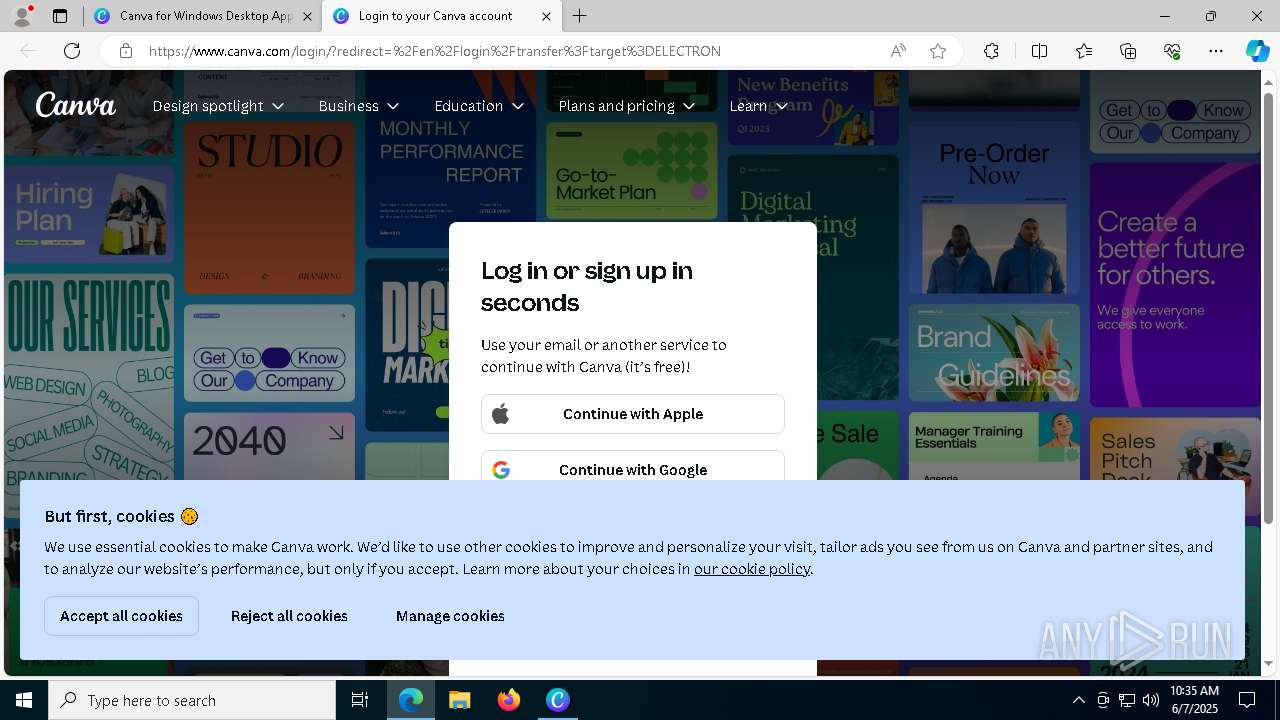1280x720 pixels.
Task: Show hidden system tray icons
Action: pos(1078,700)
